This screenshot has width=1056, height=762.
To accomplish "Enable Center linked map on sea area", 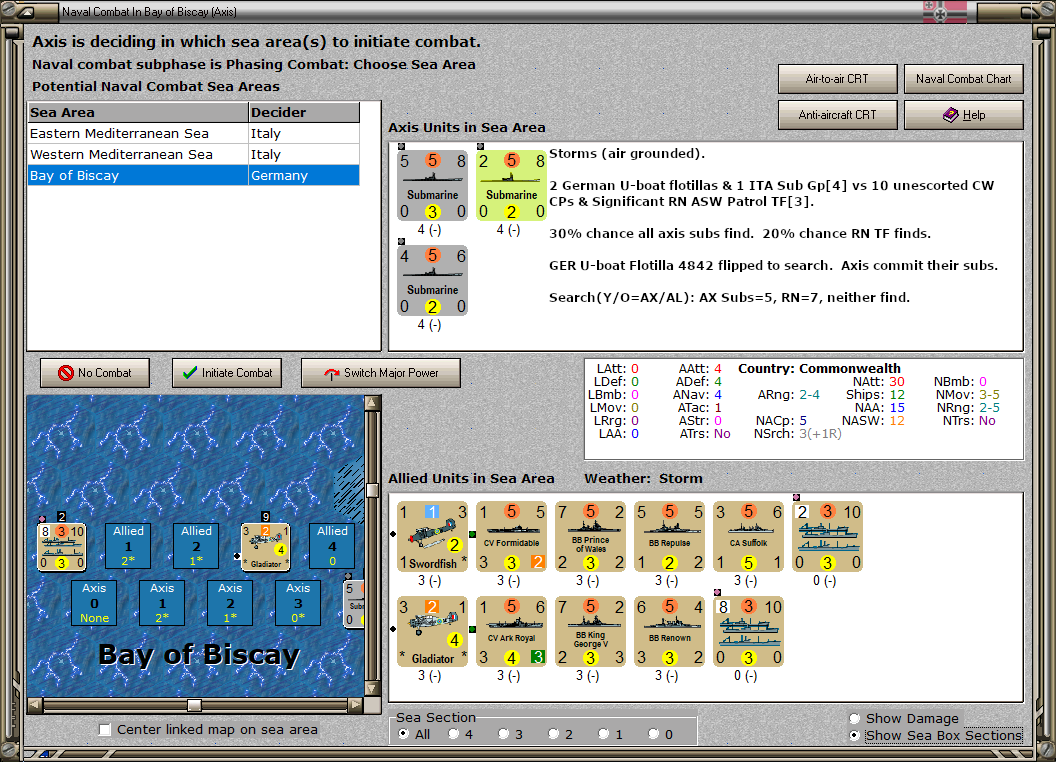I will point(105,730).
